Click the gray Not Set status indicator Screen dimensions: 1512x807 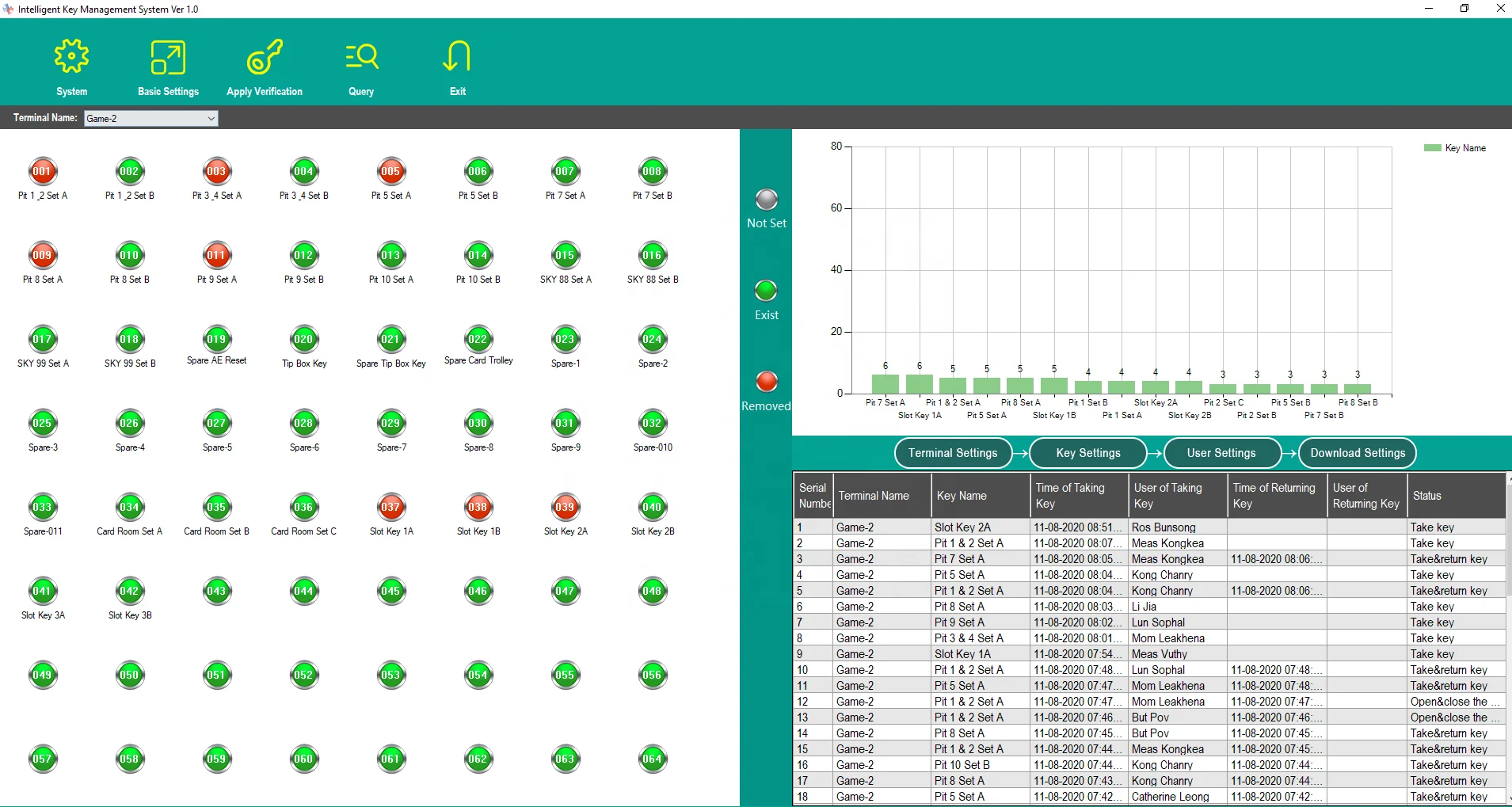coord(766,200)
